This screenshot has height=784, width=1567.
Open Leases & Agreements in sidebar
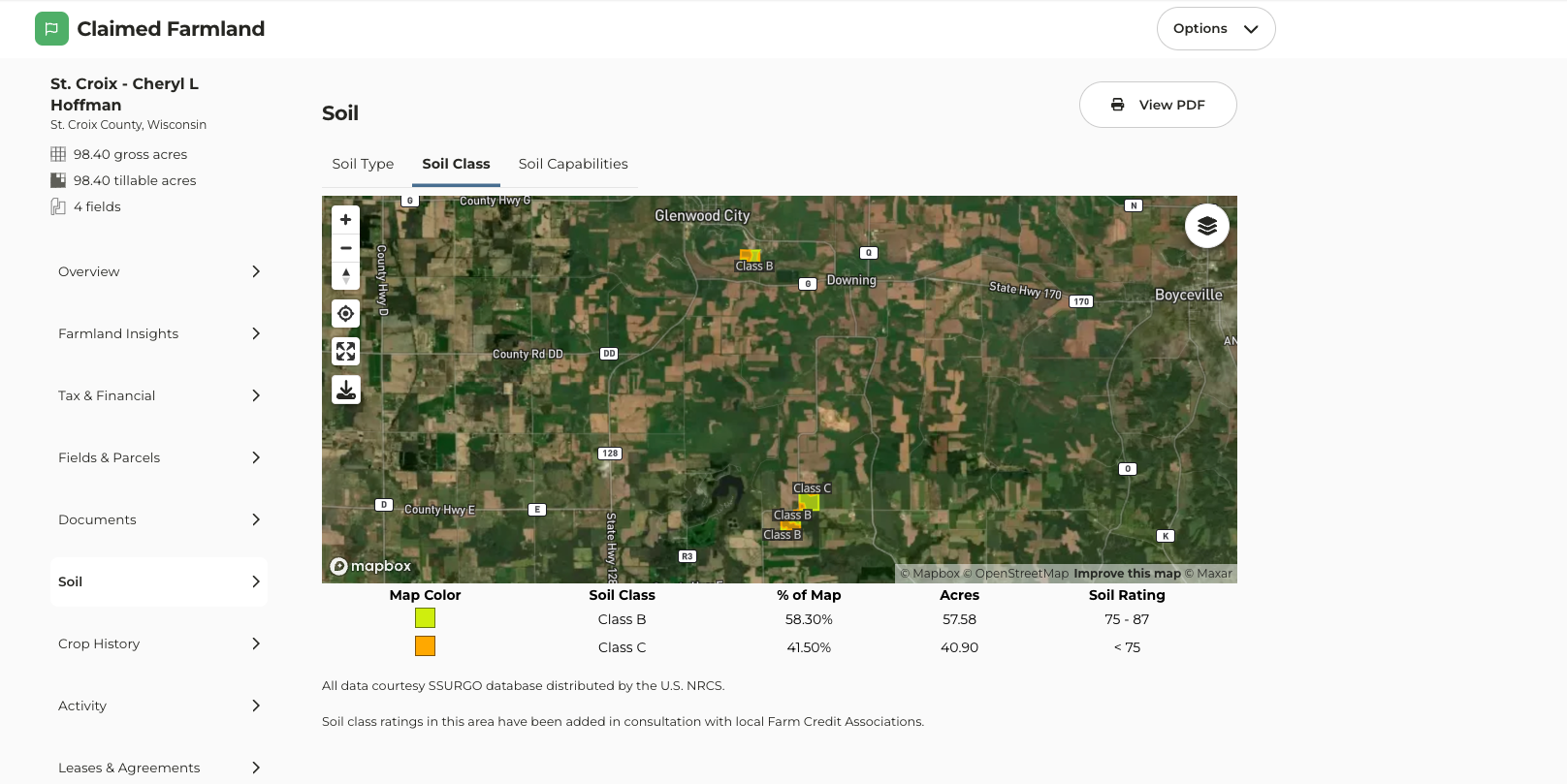pyautogui.click(x=159, y=768)
